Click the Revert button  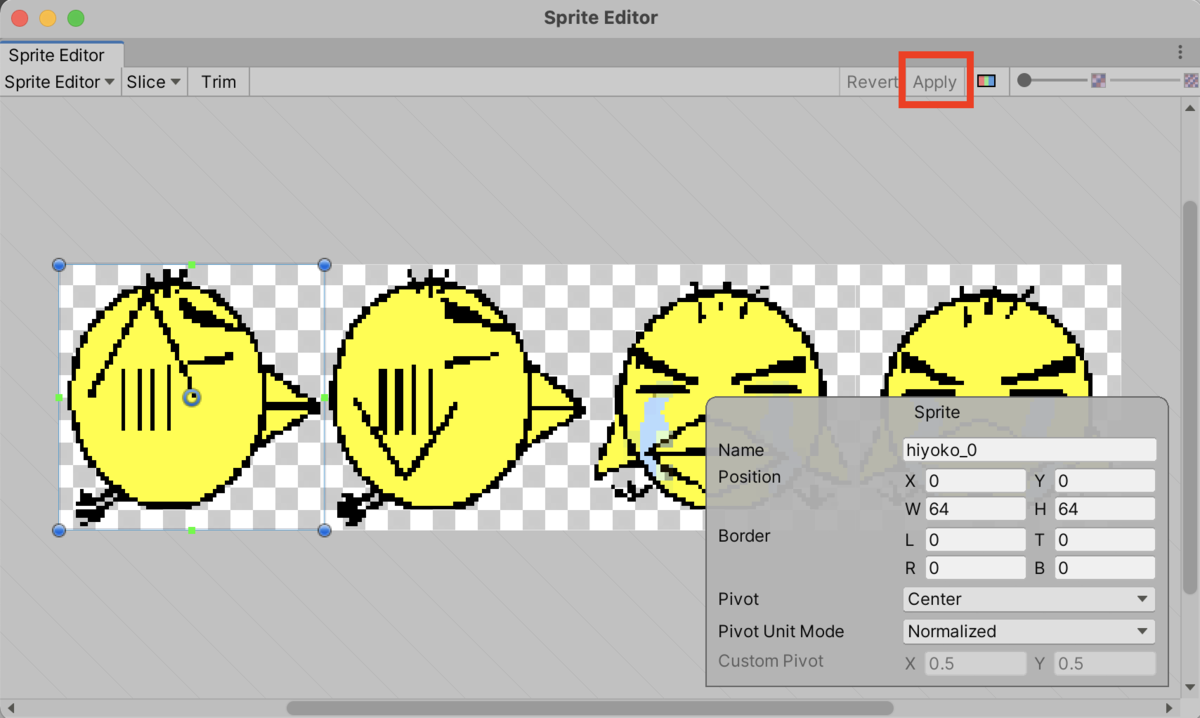pos(872,82)
